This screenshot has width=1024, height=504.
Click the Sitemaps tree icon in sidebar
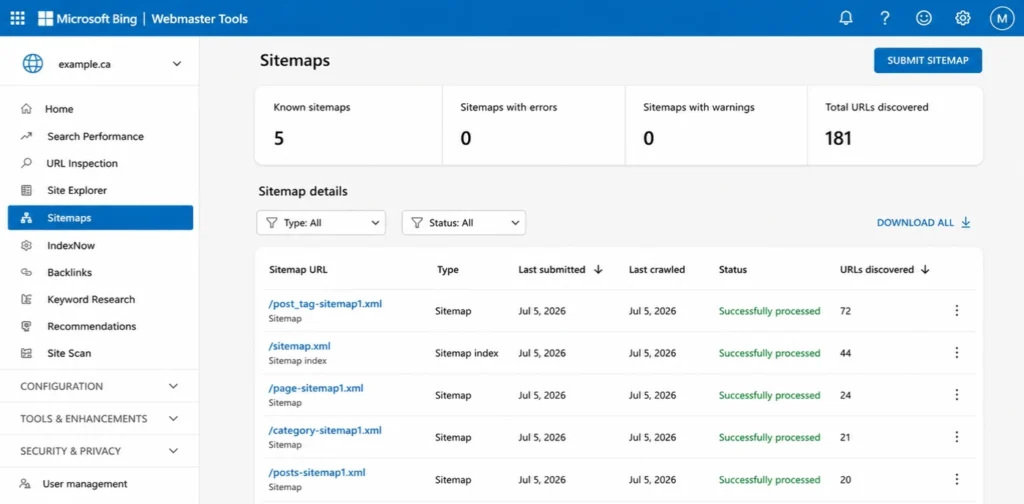coord(26,218)
